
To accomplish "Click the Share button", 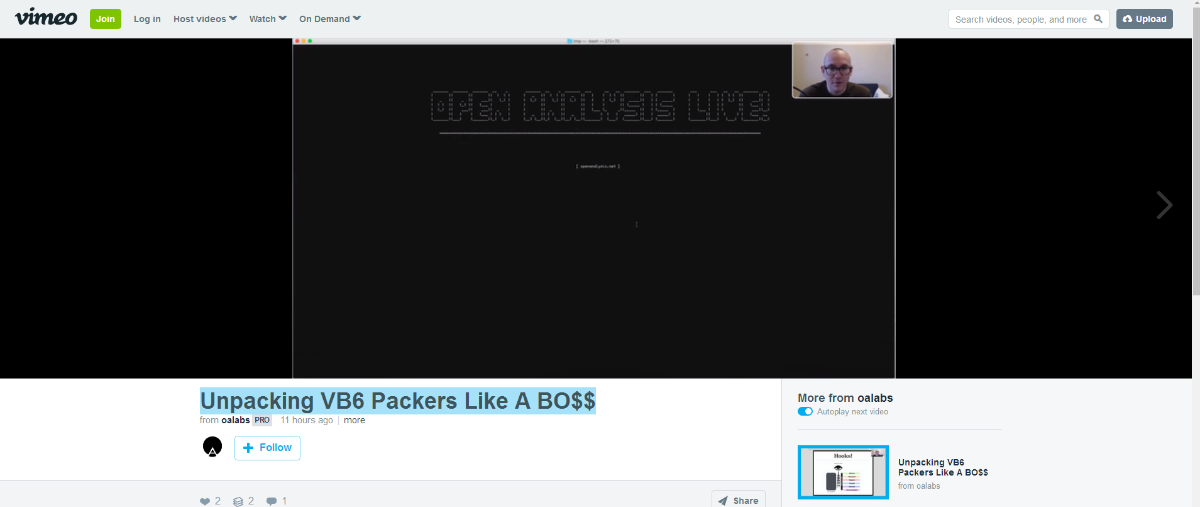I will [x=738, y=500].
